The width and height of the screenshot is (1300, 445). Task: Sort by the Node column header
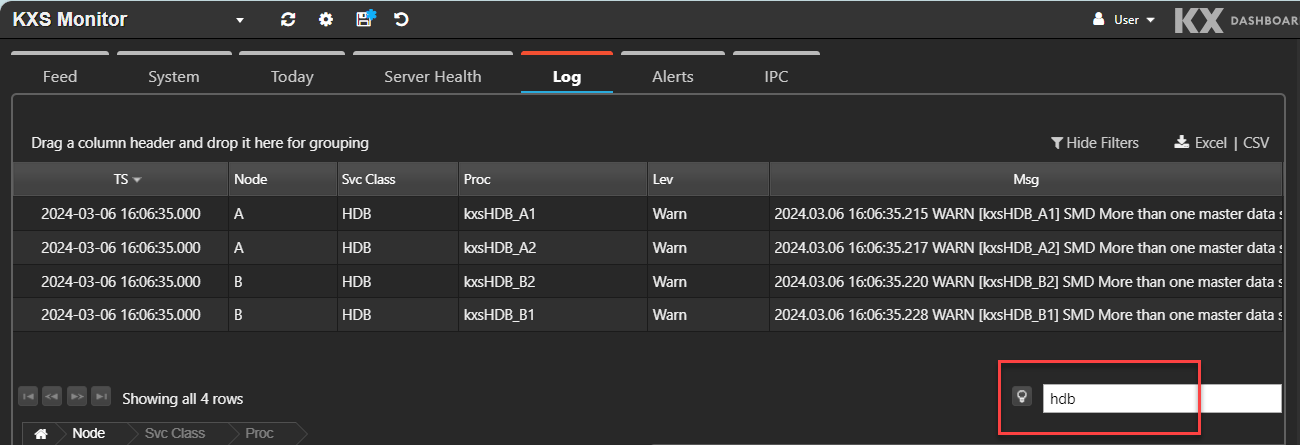(282, 179)
